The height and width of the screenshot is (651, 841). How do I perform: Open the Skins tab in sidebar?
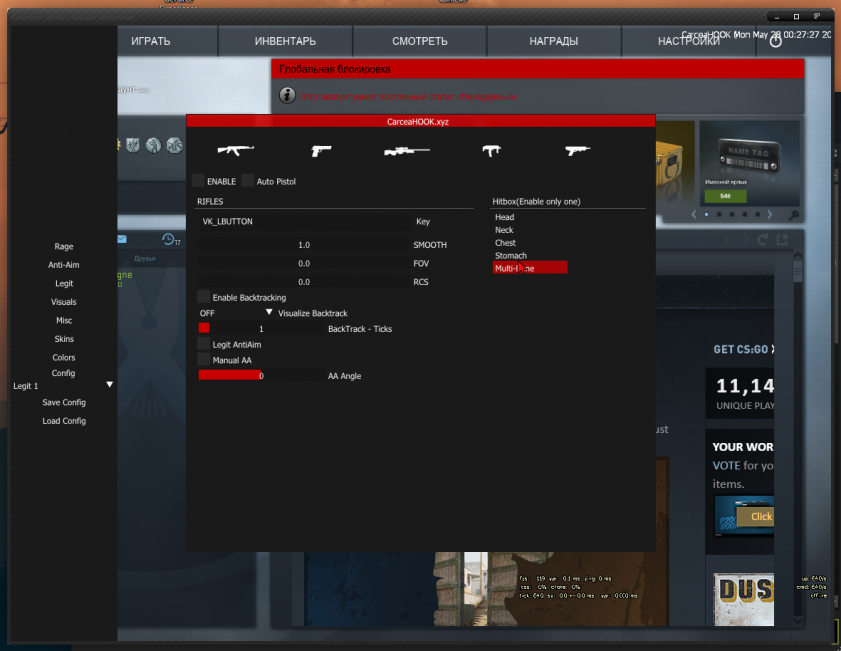[64, 338]
